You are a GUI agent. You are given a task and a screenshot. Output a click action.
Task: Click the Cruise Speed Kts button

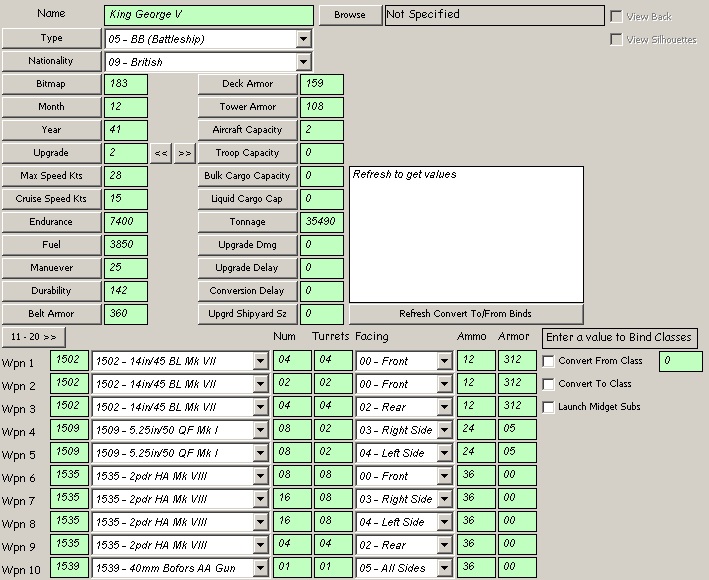point(52,199)
